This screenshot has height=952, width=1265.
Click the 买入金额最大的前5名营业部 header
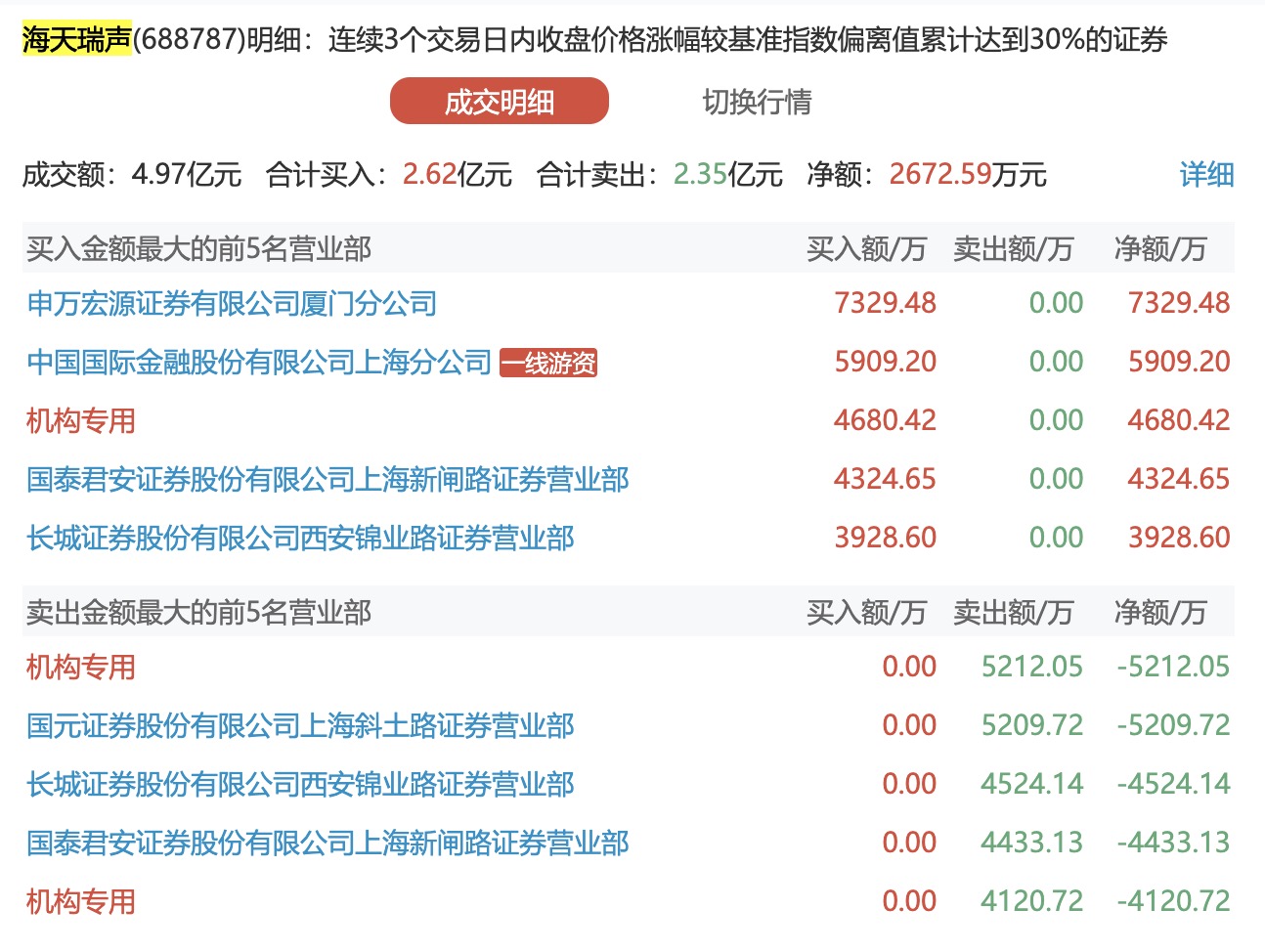pos(198,249)
